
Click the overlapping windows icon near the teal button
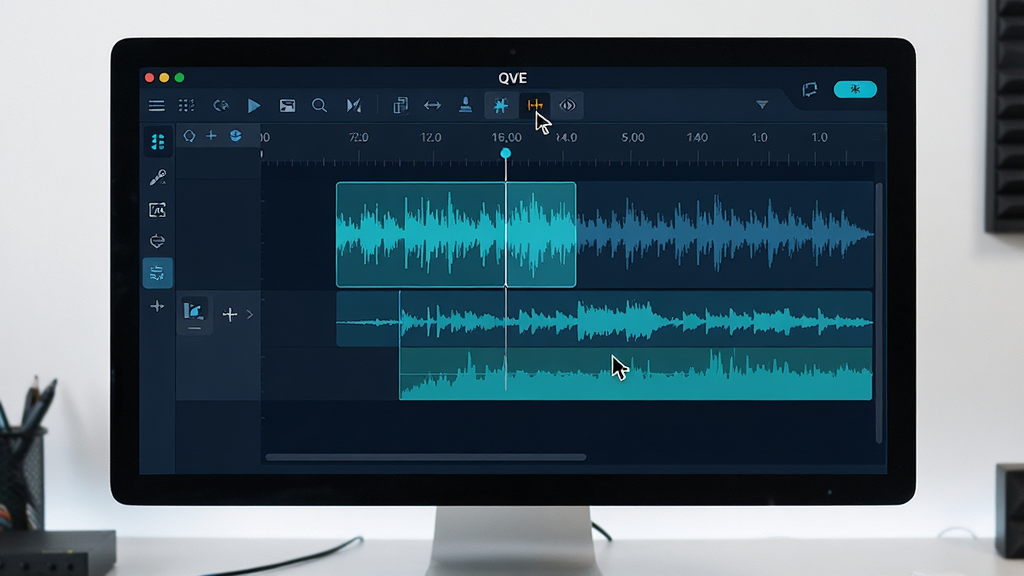point(810,89)
